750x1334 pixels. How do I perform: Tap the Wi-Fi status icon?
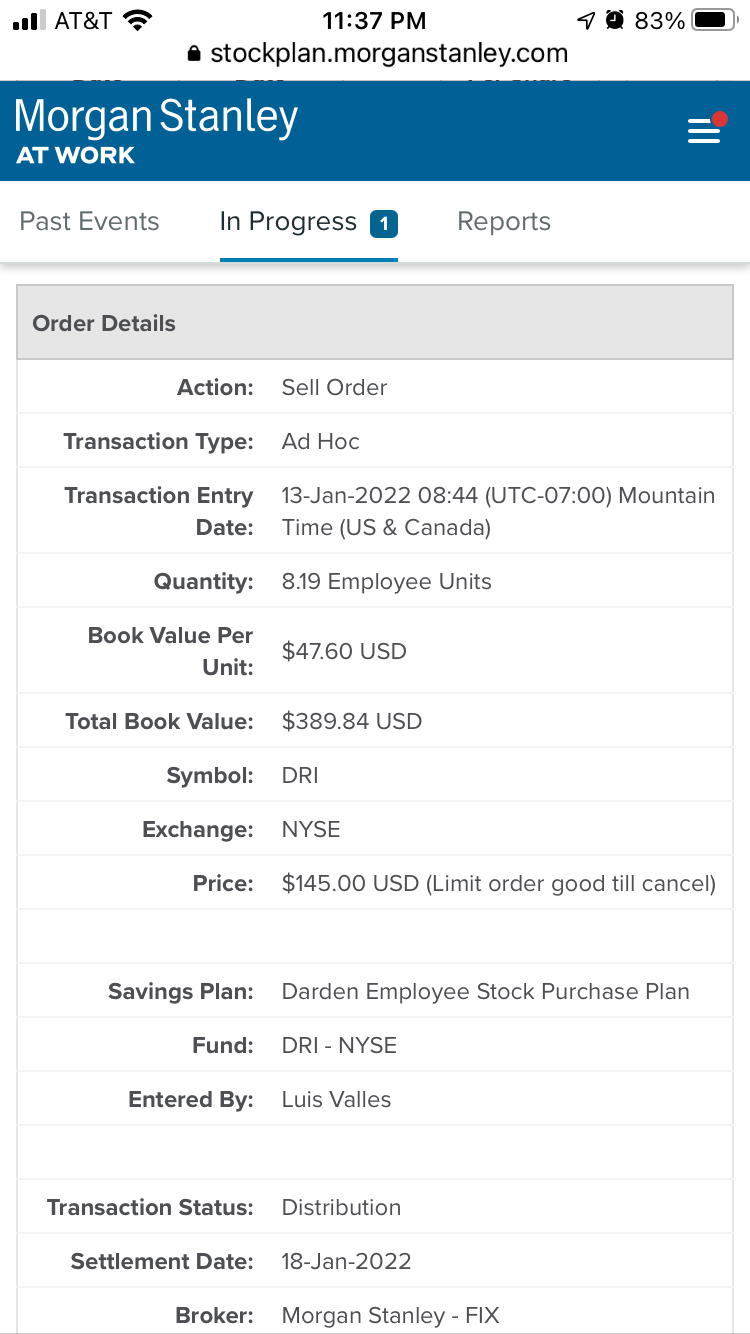coord(137,20)
